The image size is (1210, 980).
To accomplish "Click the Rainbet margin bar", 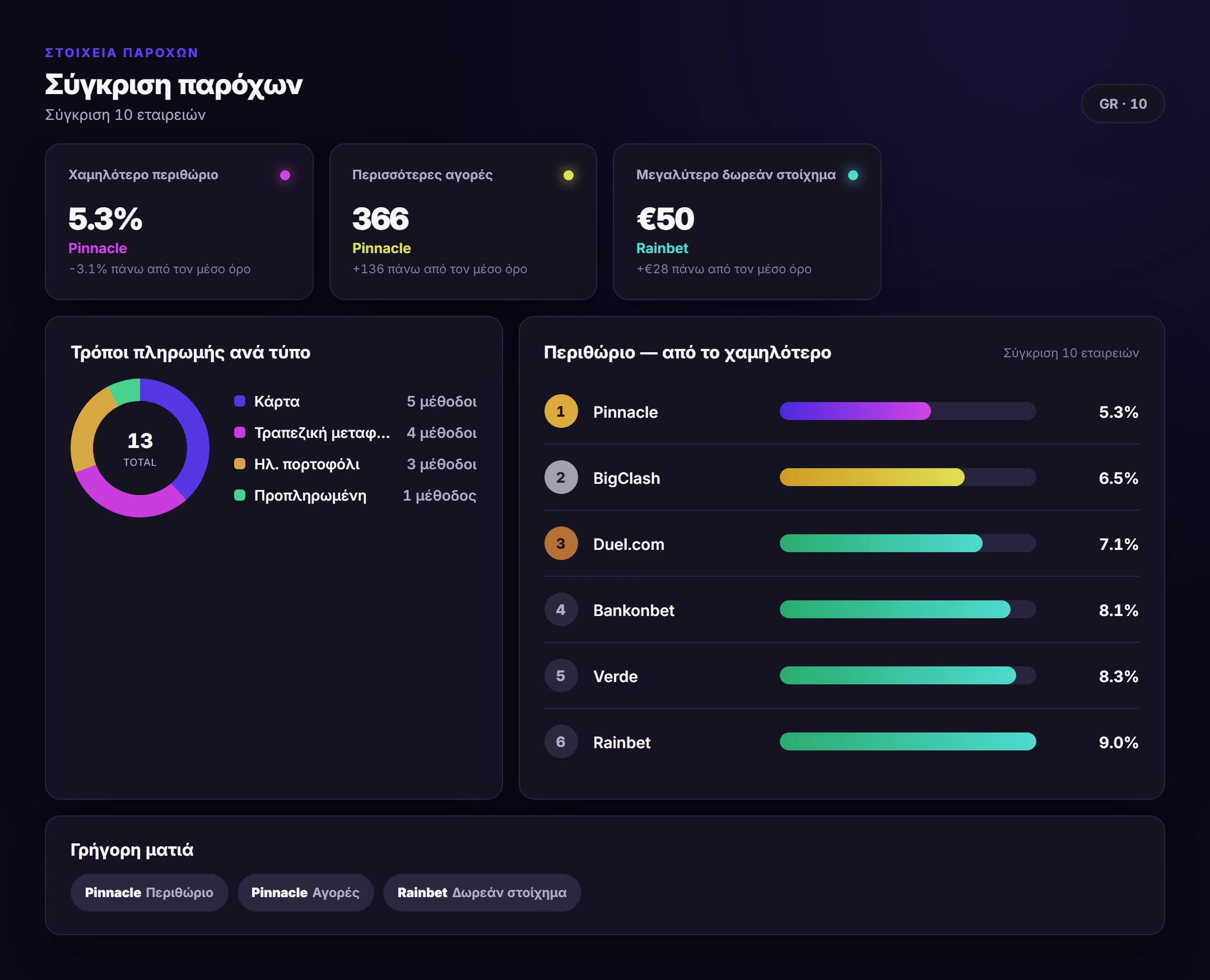I will (908, 742).
